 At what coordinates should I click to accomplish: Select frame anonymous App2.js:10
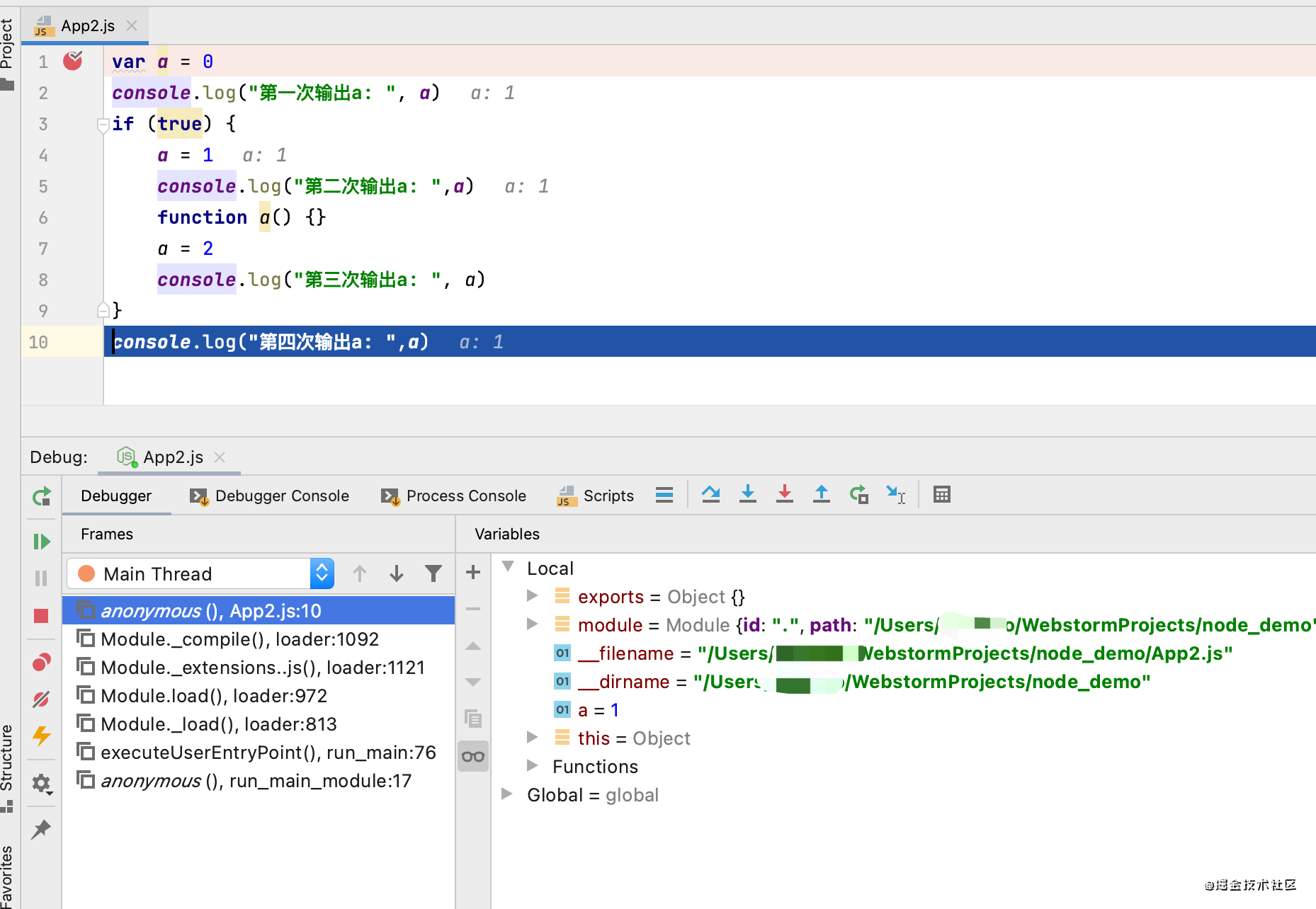click(x=259, y=610)
